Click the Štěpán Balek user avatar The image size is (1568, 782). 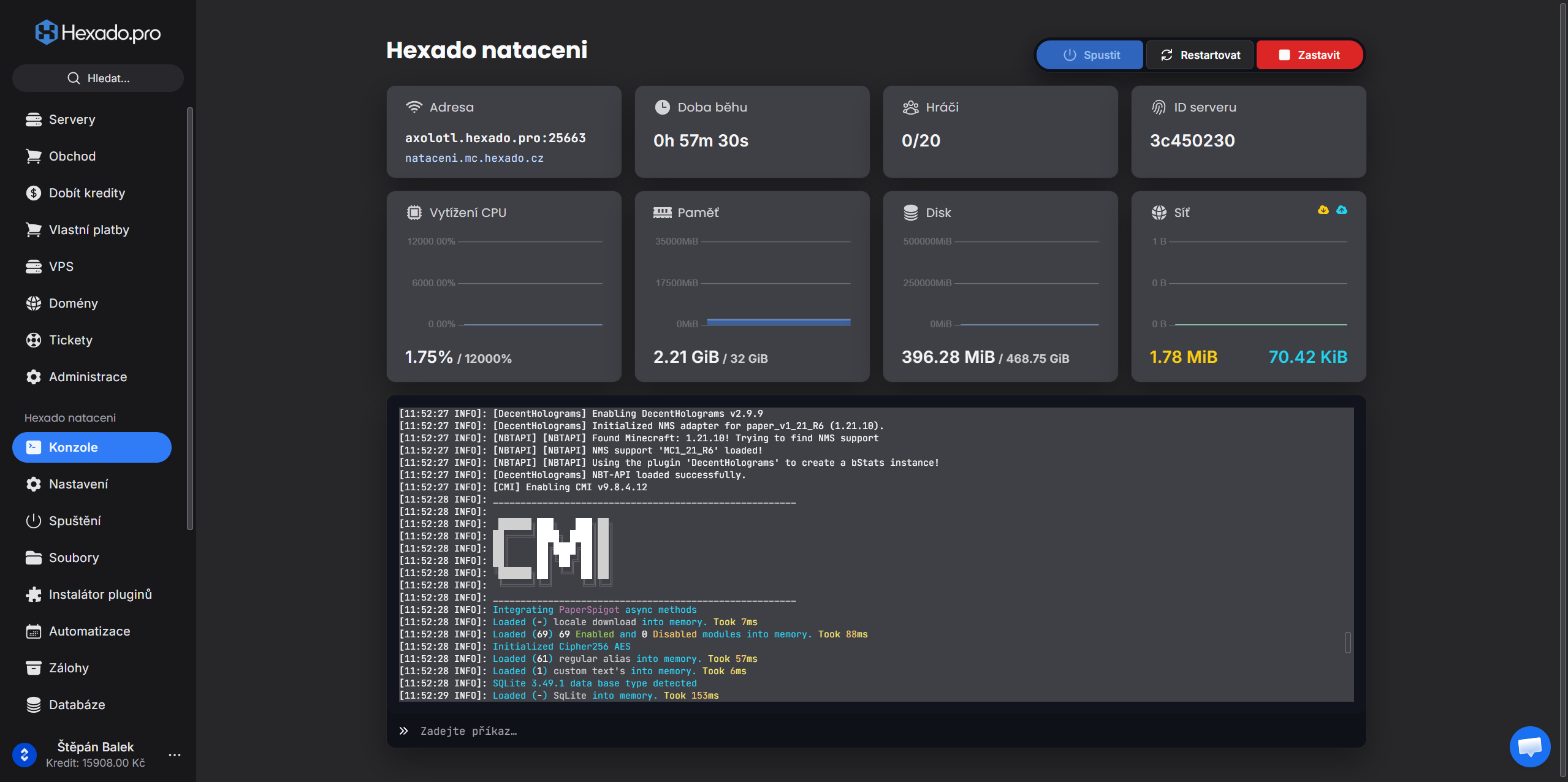[x=25, y=755]
